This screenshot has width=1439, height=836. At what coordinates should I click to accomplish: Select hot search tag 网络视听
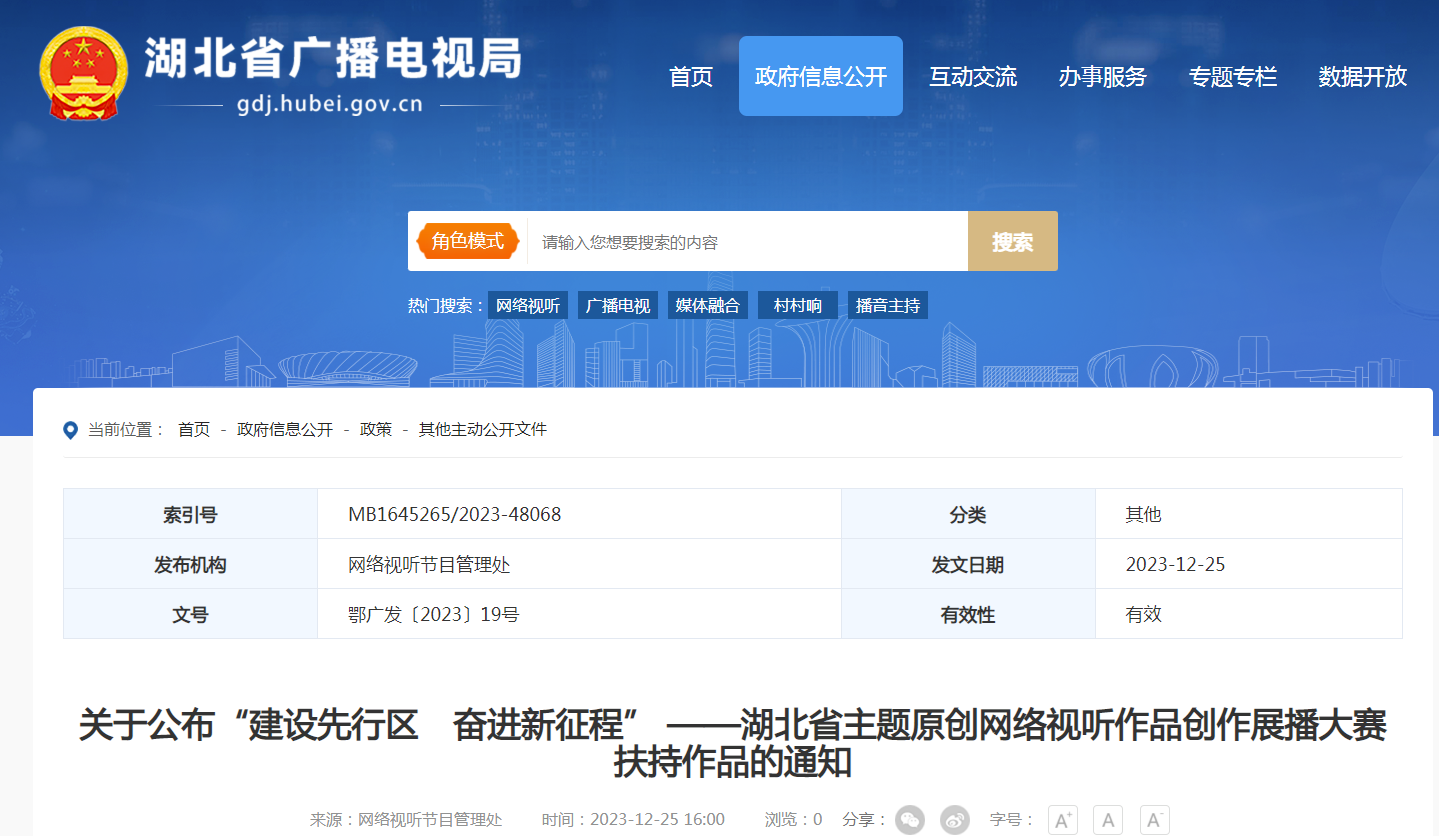coord(528,306)
